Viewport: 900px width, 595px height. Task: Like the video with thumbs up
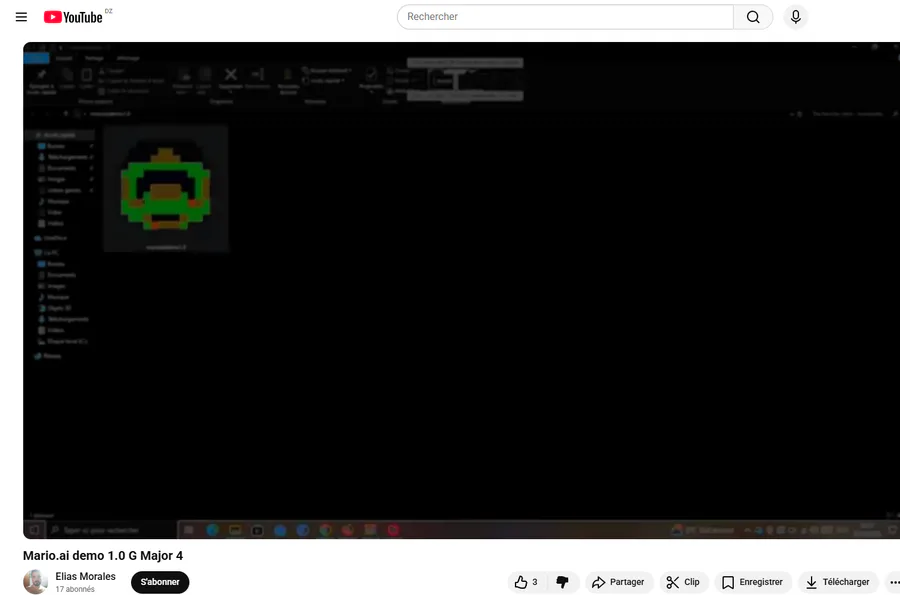tap(526, 582)
